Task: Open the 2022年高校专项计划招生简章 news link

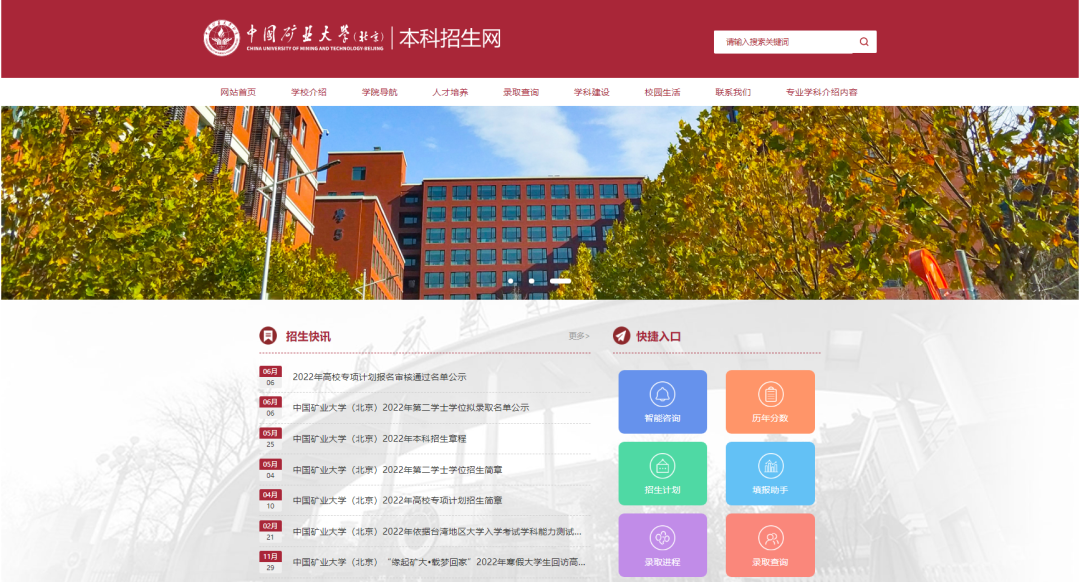Action: [x=397, y=501]
